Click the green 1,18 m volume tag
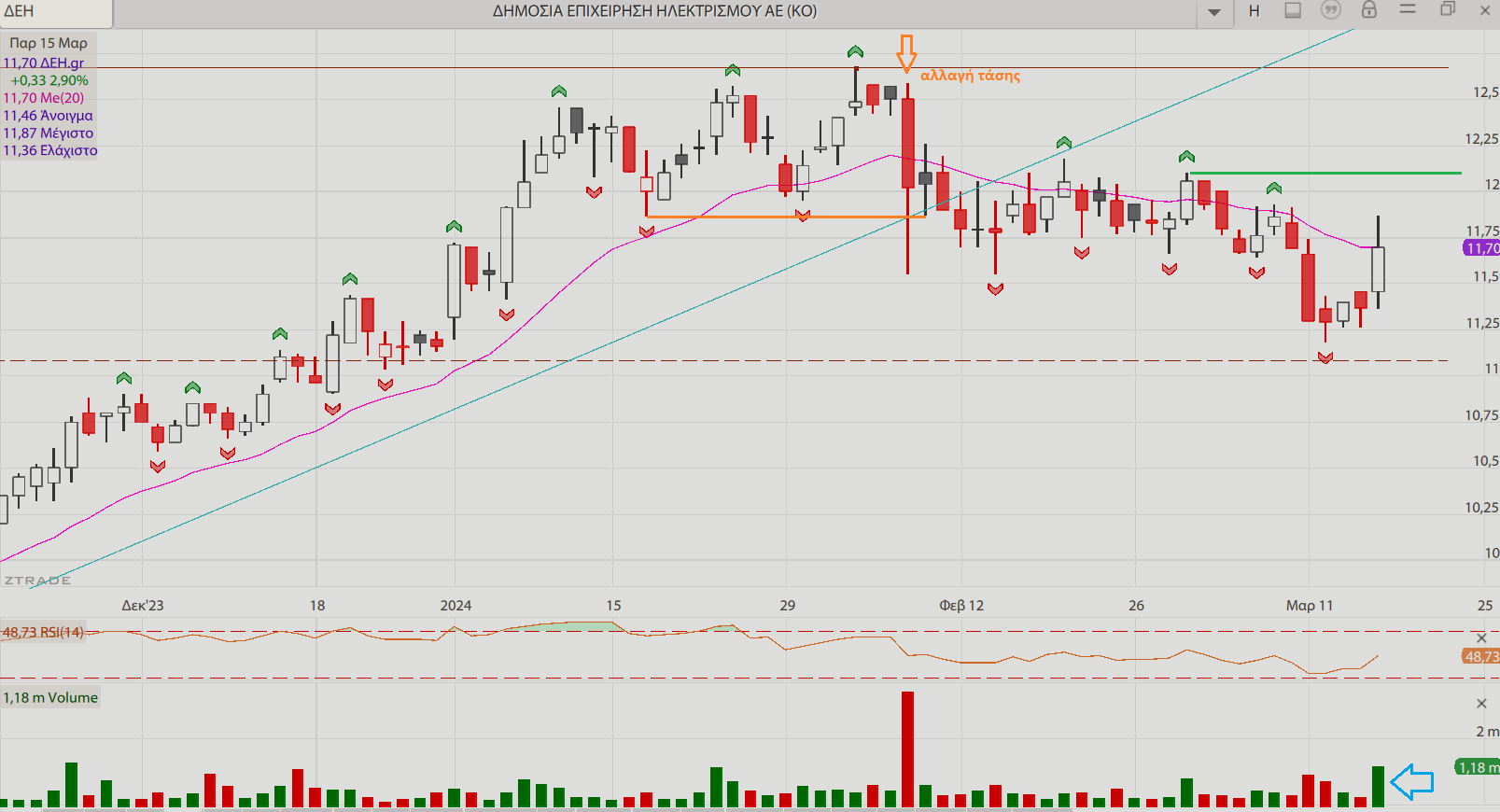 tap(1478, 767)
